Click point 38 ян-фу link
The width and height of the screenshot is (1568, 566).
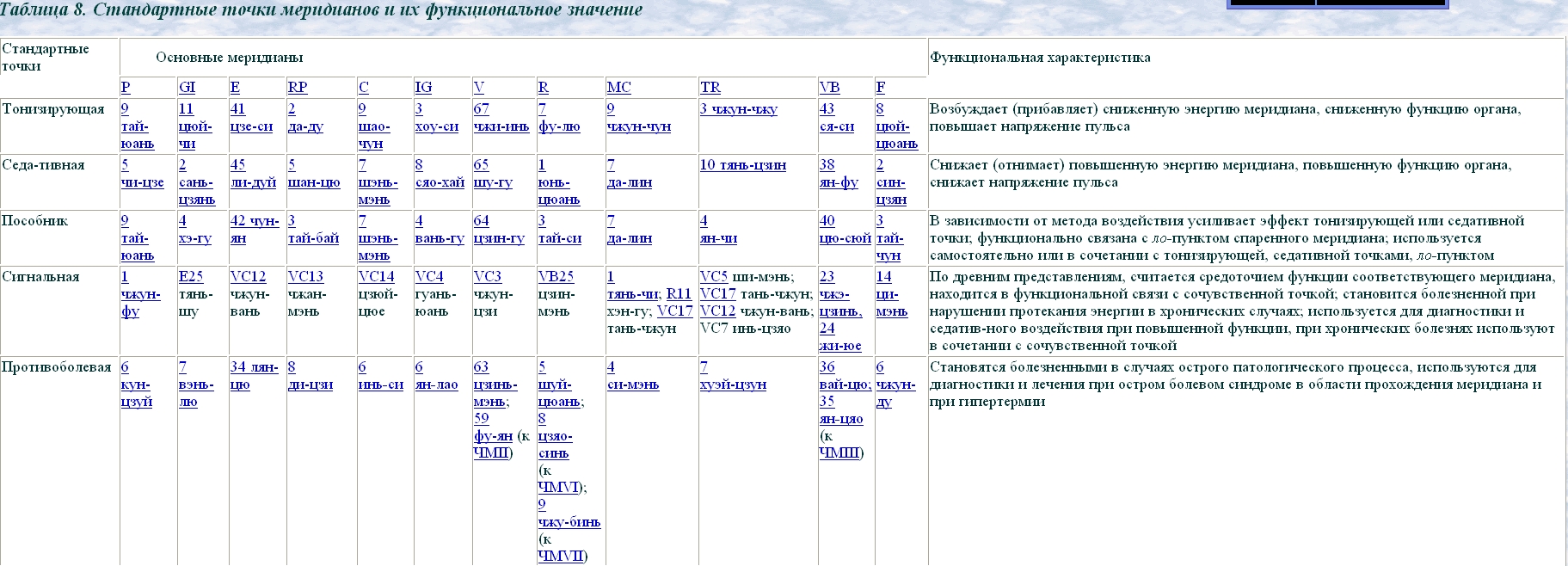point(839,174)
